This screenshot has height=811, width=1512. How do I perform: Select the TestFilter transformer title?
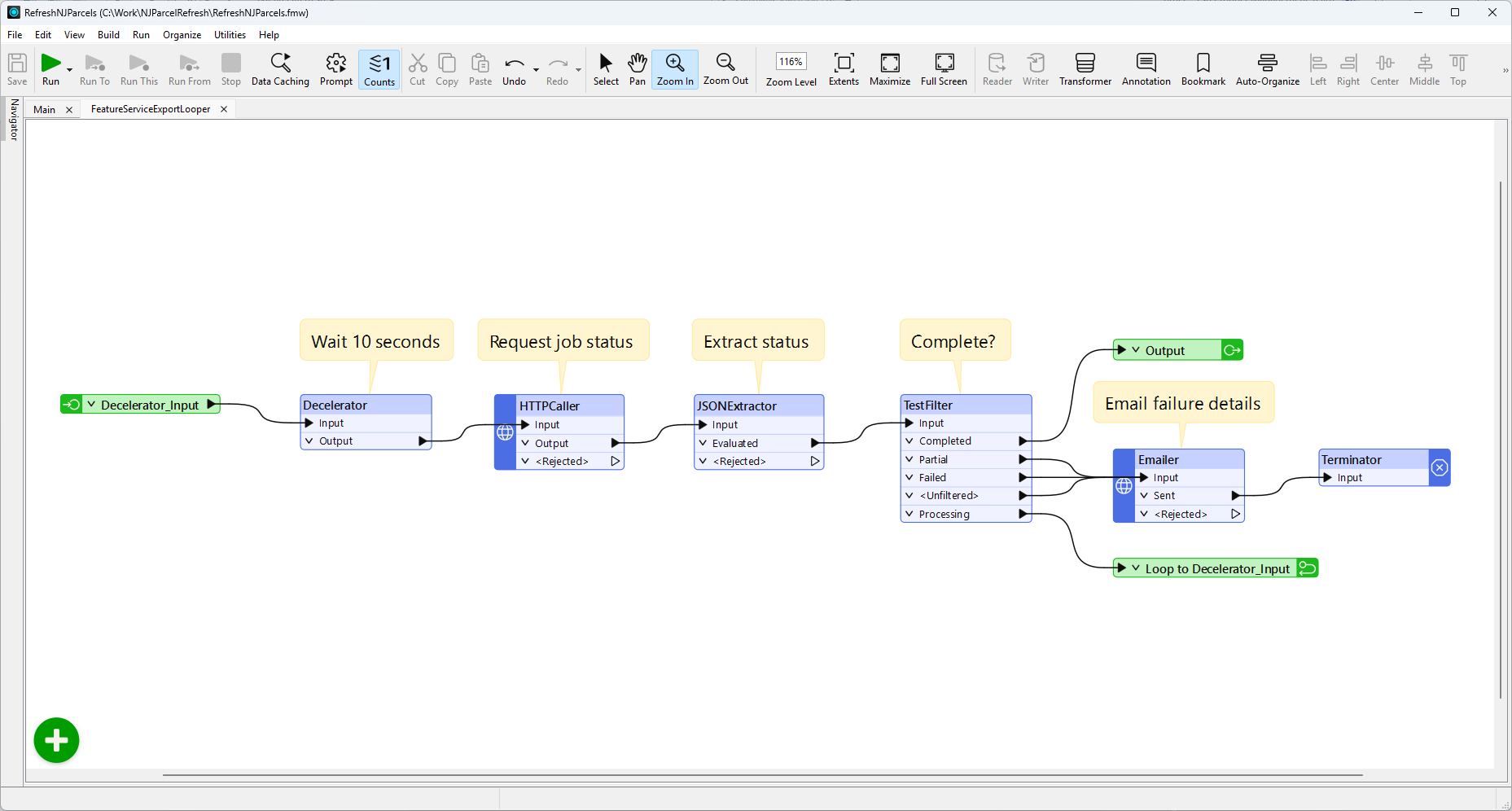[x=927, y=405]
